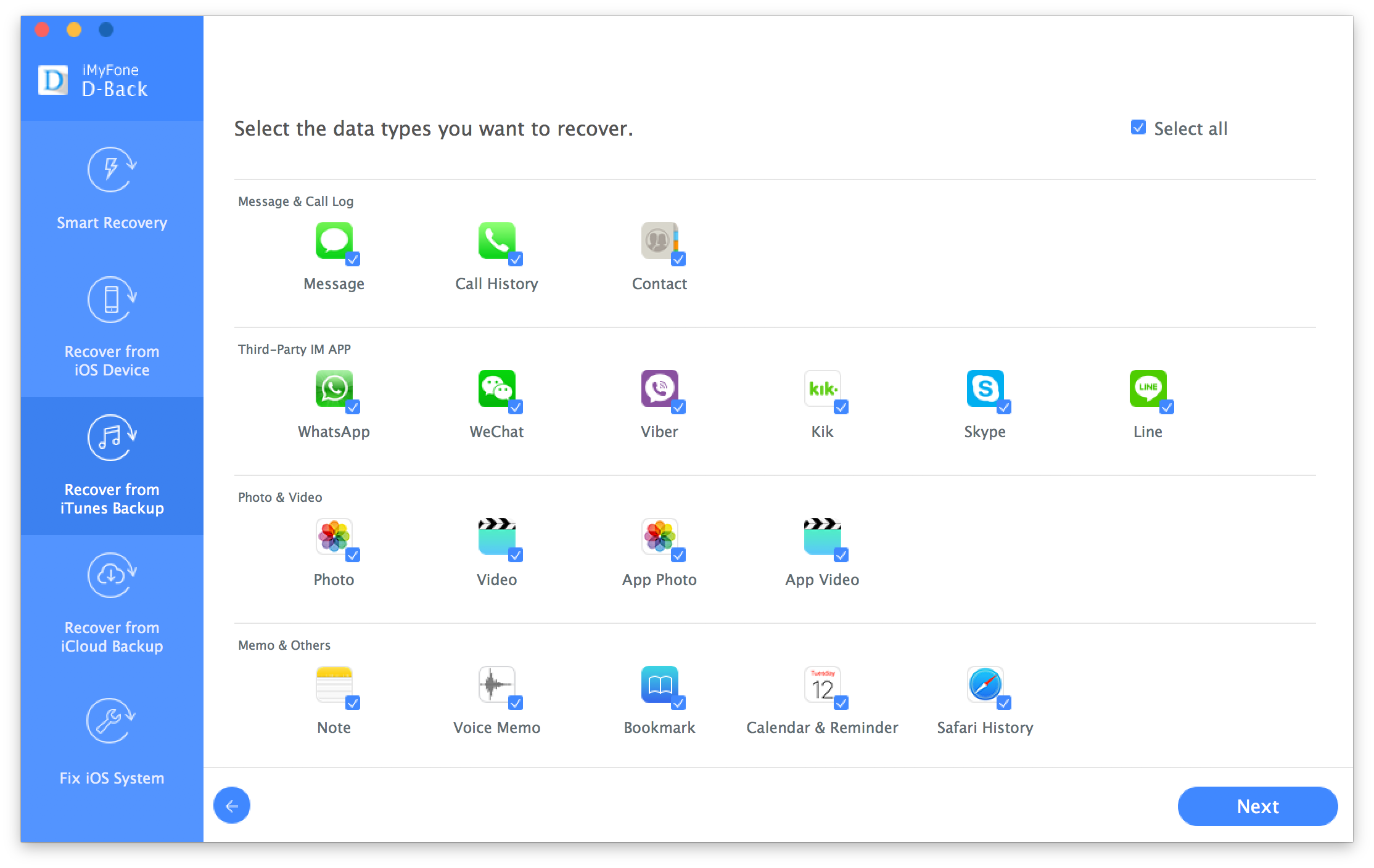Click the Bookmark book icon
The width and height of the screenshot is (1374, 868).
[x=659, y=684]
